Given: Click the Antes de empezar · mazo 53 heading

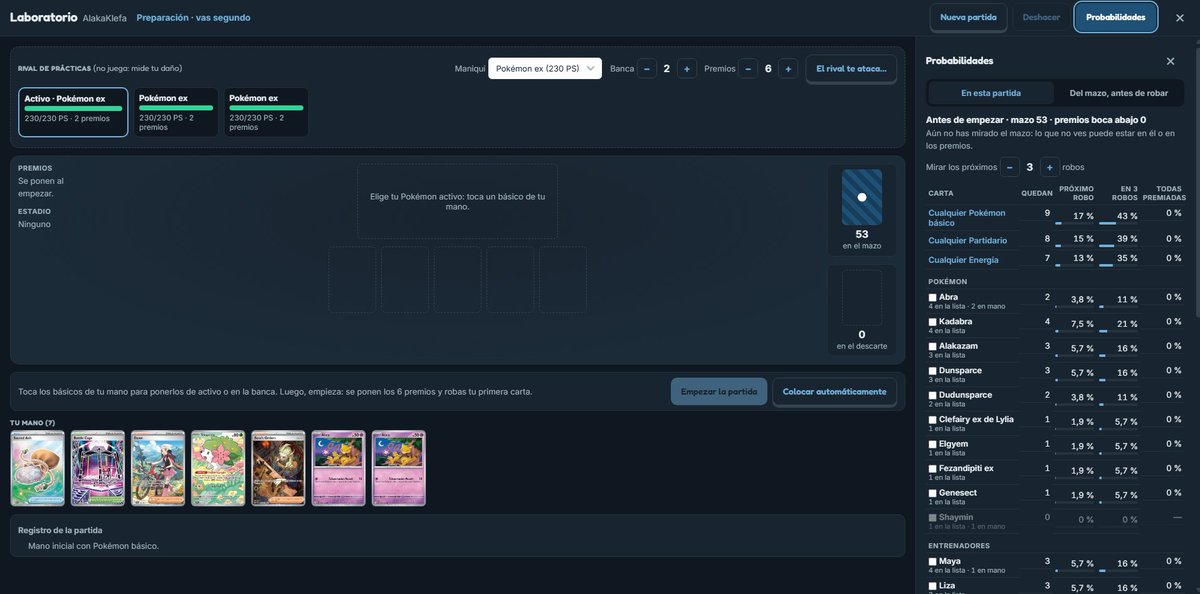Looking at the screenshot, I should 1036,119.
